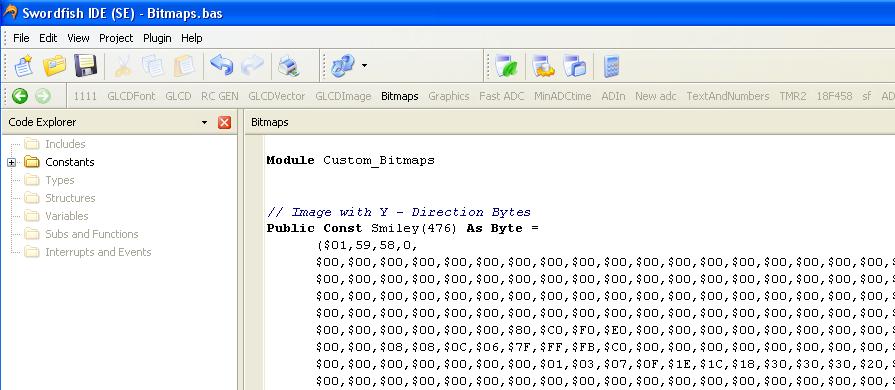Click code line containing $01,$03,$07,$0F

(605, 364)
